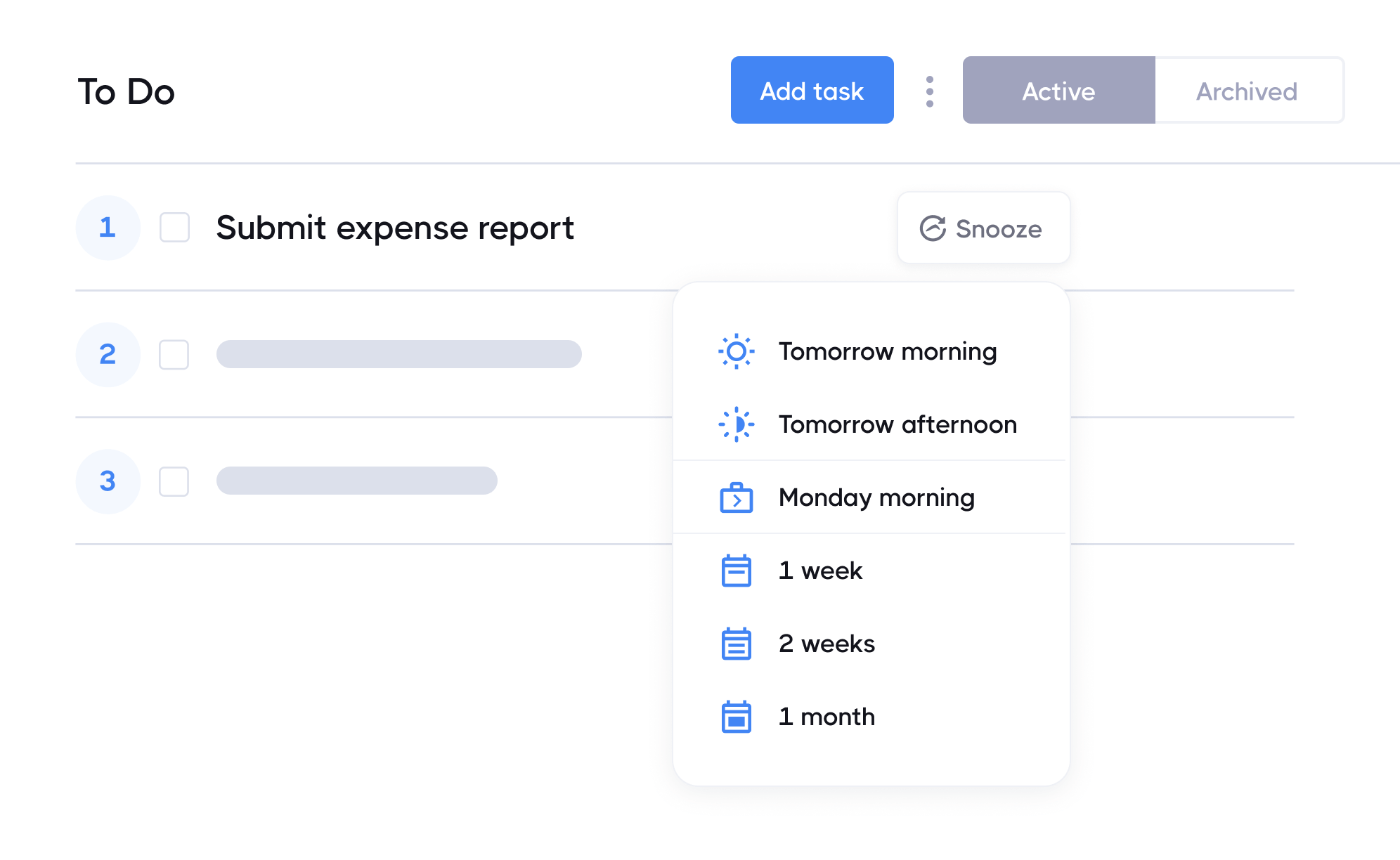1400x860 pixels.
Task: Click the number 1 task badge
Action: click(x=108, y=228)
